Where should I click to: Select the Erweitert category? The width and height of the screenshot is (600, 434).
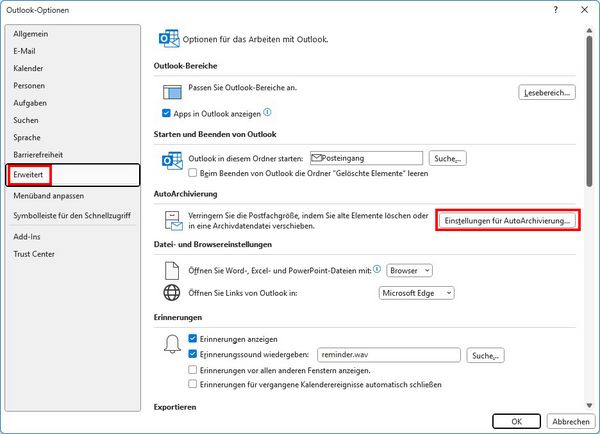point(73,175)
